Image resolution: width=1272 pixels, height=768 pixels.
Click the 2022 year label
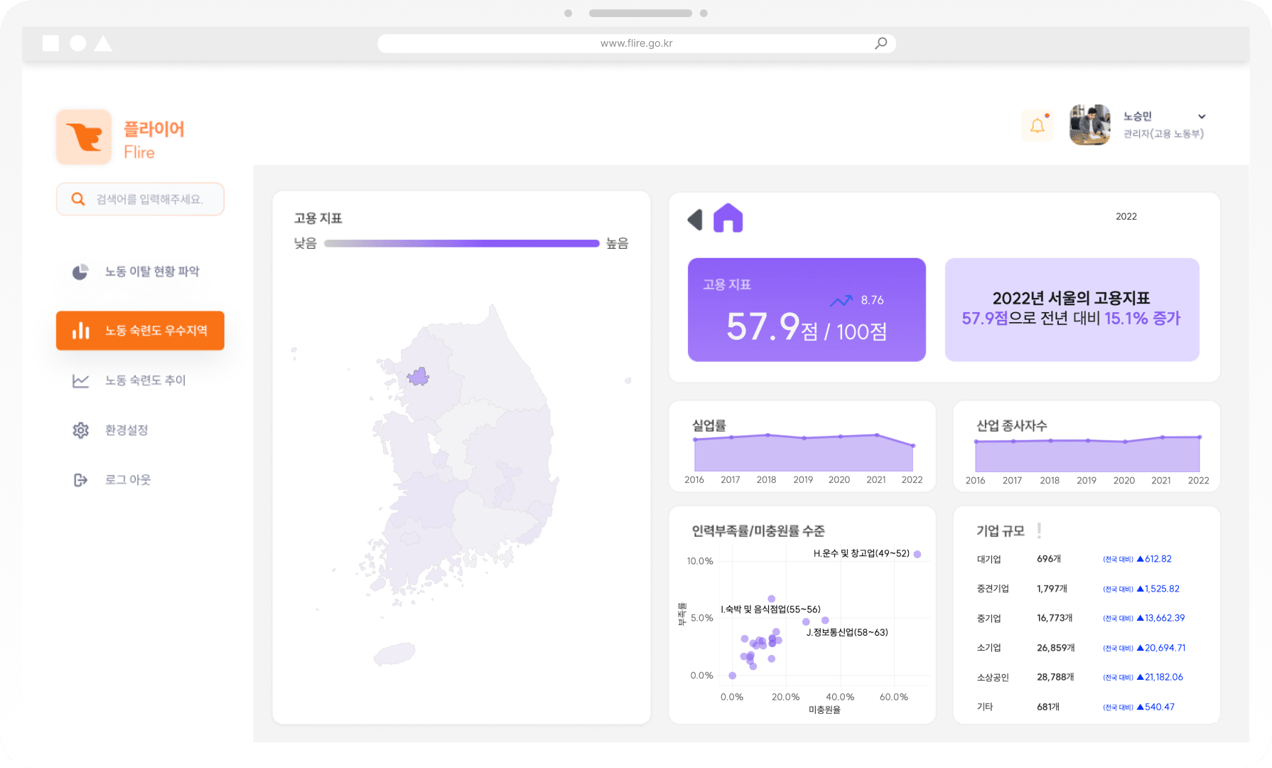point(1126,216)
